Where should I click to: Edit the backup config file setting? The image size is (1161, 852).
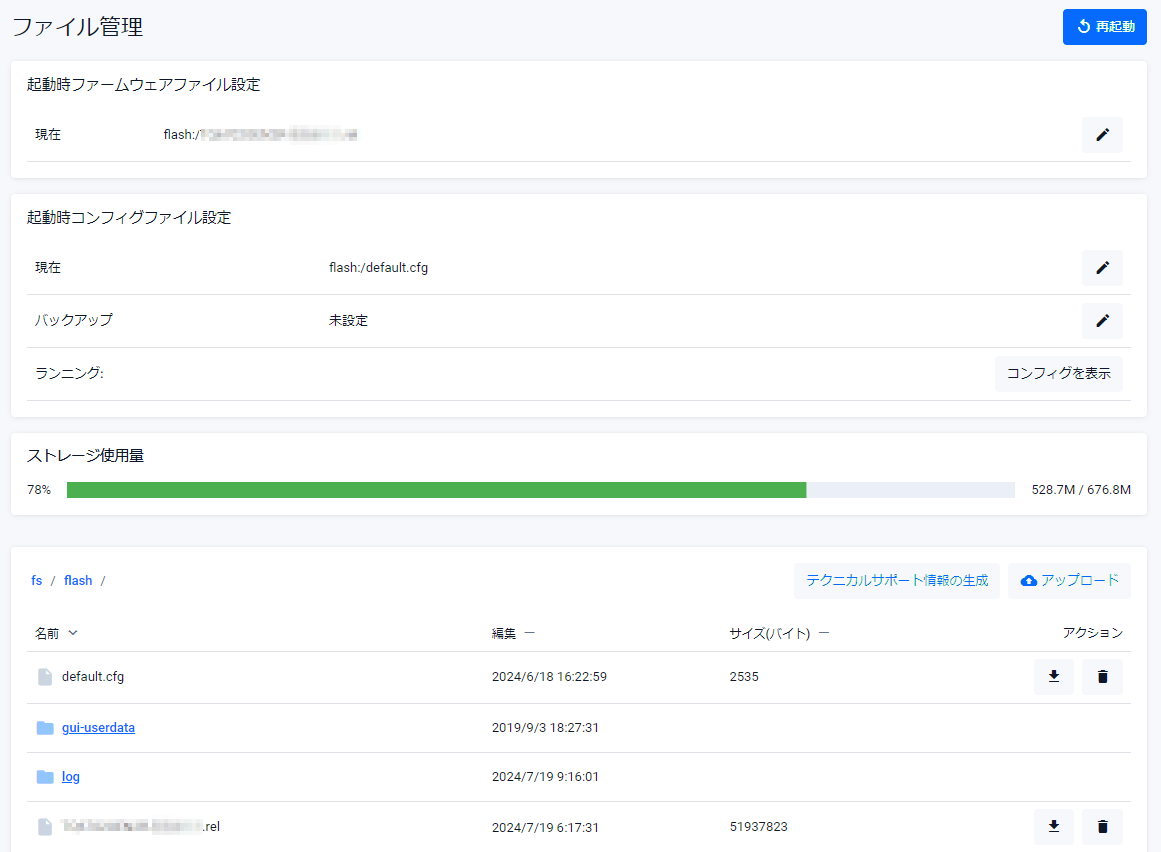point(1102,321)
